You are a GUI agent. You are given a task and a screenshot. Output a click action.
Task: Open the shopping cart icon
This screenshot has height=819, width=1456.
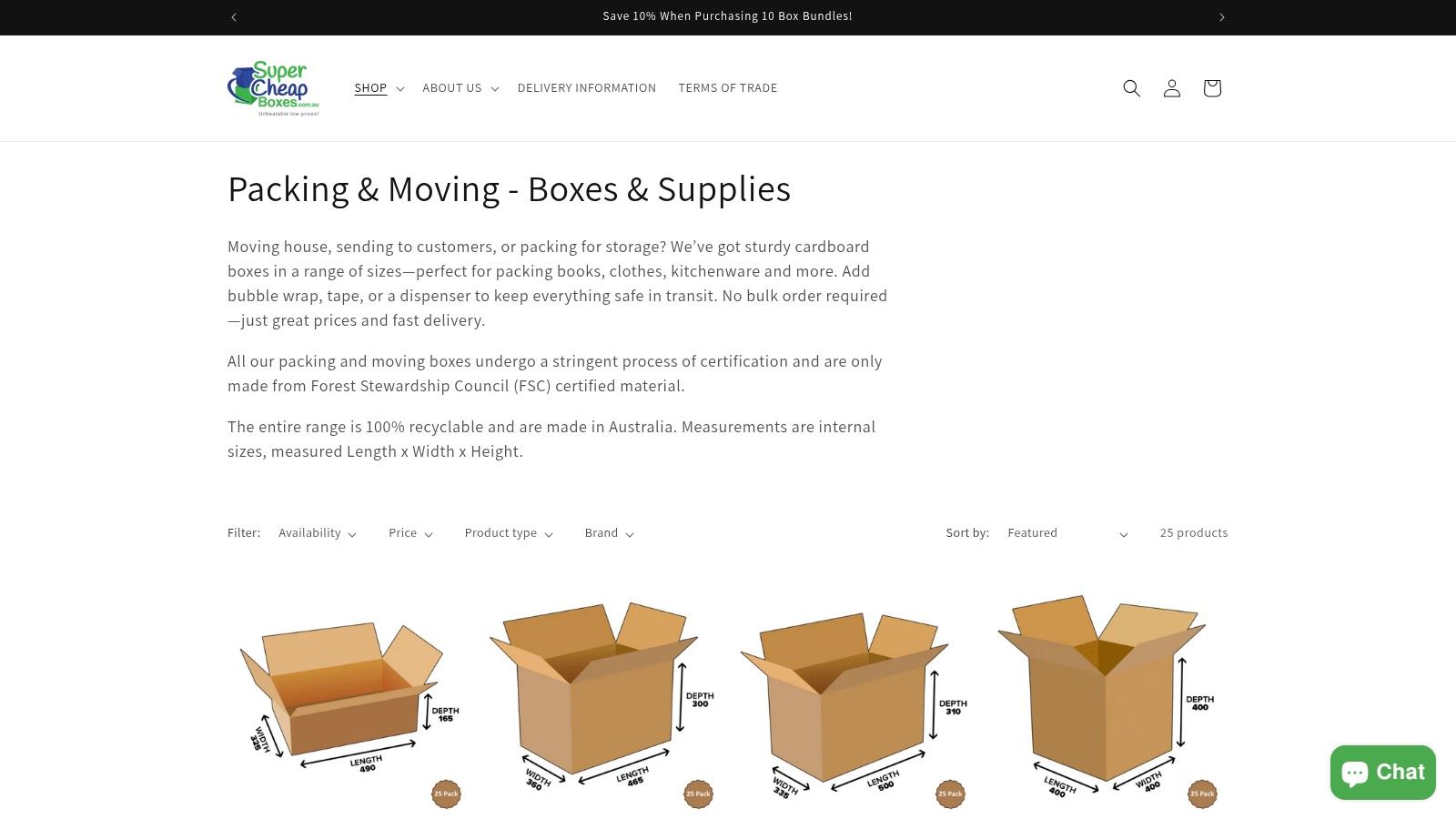[1212, 88]
